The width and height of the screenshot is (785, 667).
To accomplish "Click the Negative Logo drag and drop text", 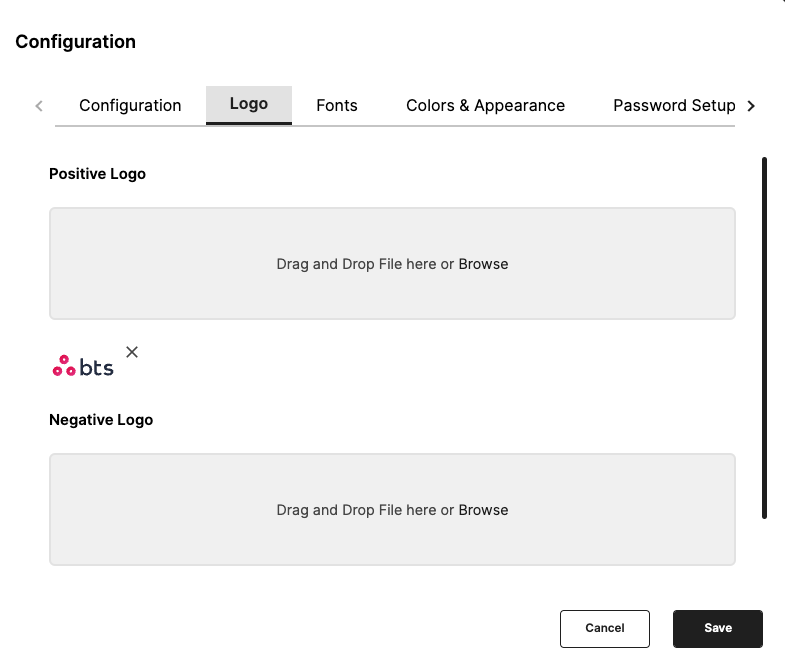I will tap(365, 510).
